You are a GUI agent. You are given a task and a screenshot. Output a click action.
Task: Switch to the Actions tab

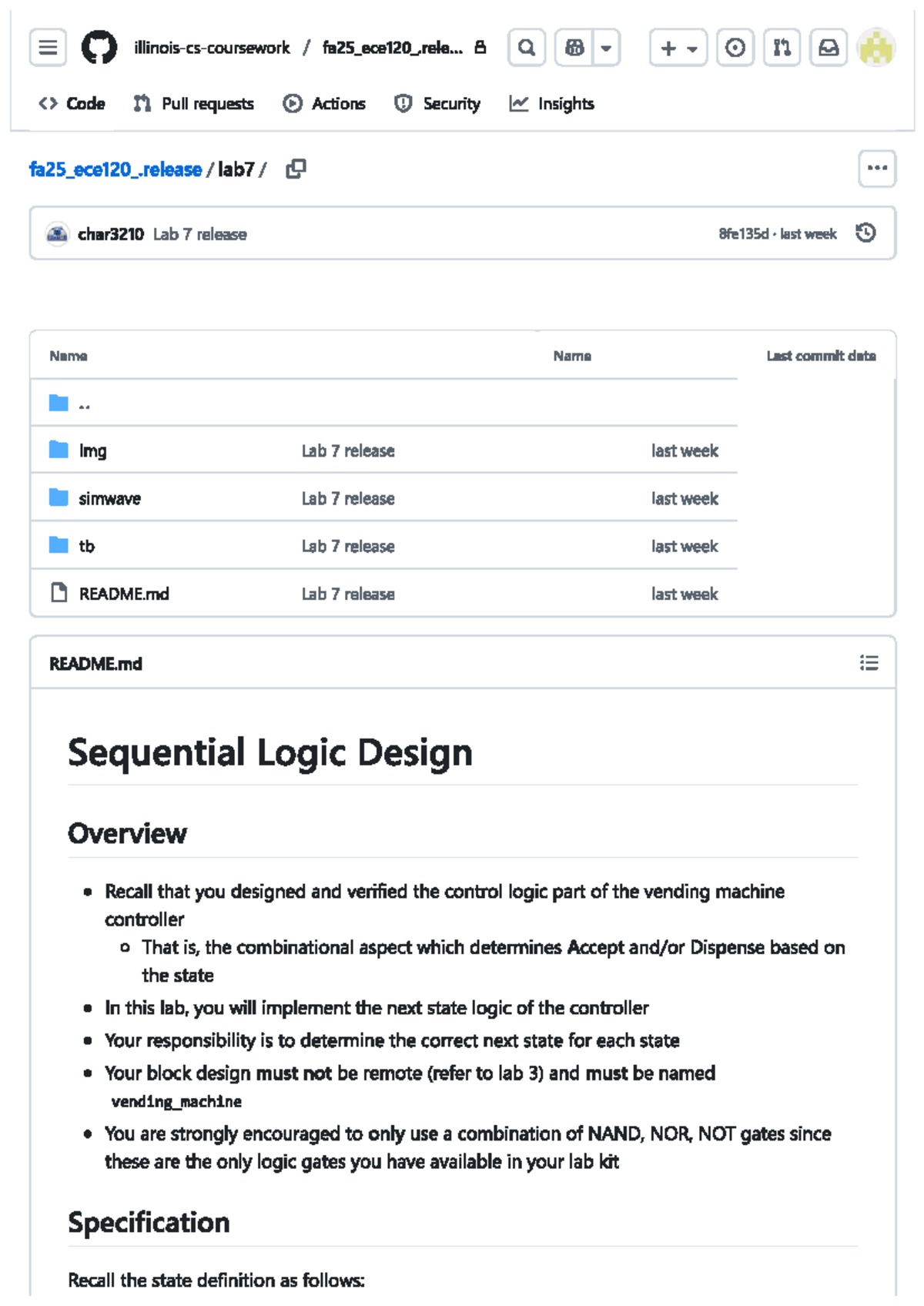point(324,104)
